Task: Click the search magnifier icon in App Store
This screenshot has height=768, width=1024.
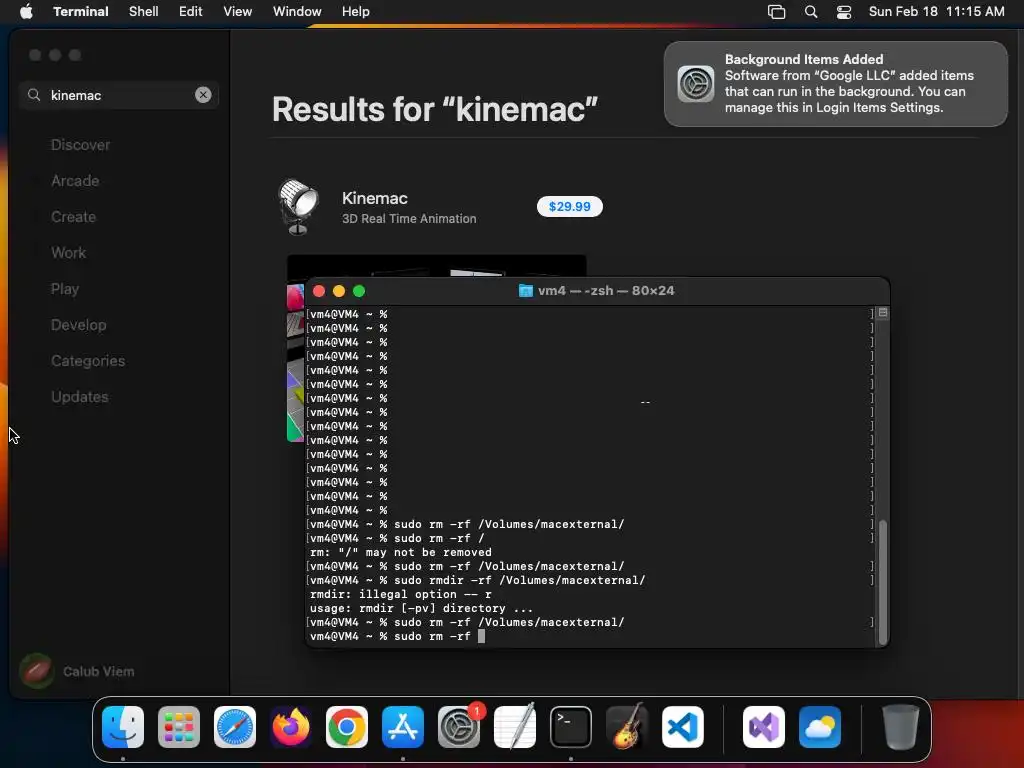Action: [34, 95]
